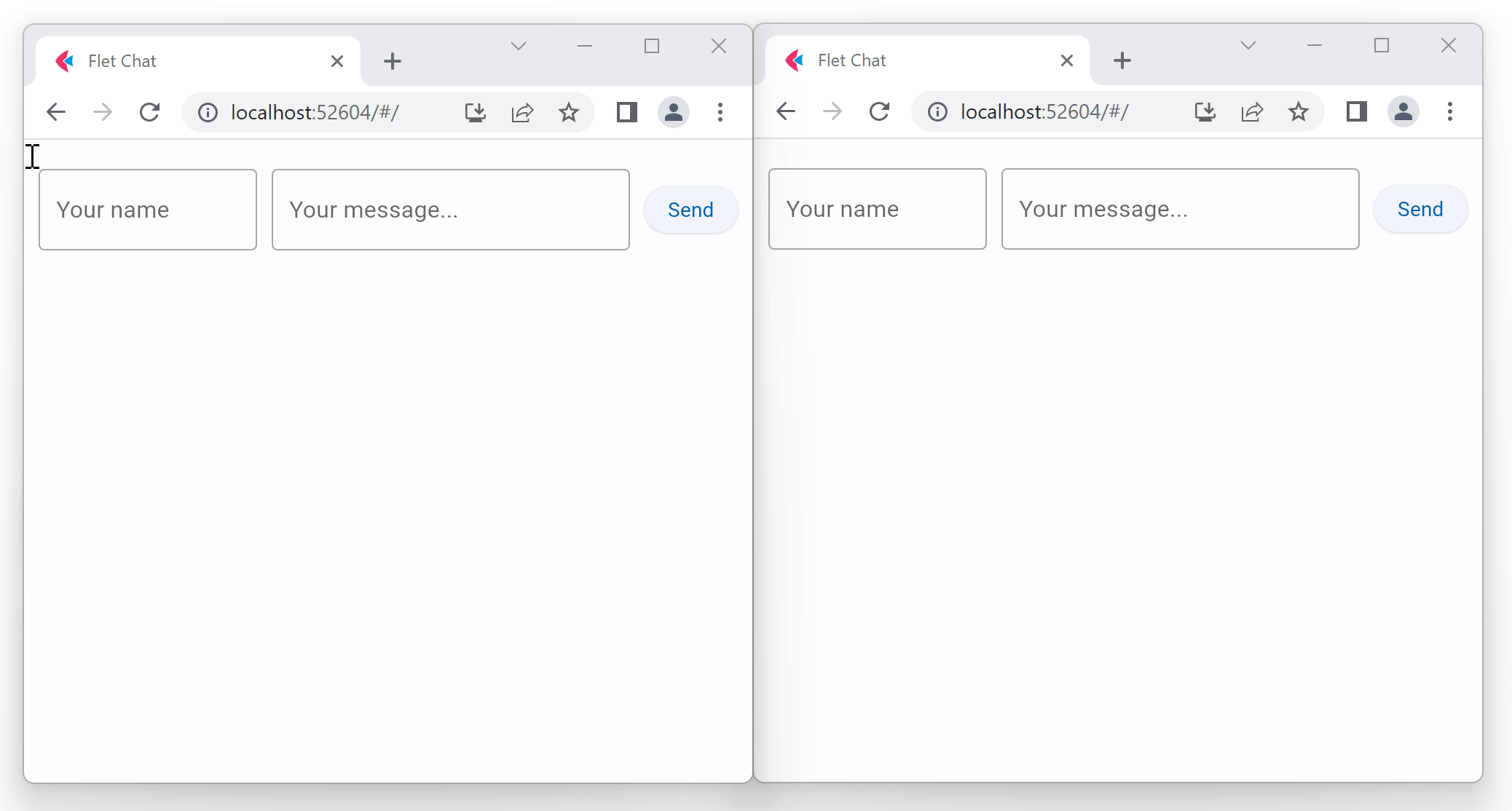Open a new tab in the left window

(x=393, y=60)
